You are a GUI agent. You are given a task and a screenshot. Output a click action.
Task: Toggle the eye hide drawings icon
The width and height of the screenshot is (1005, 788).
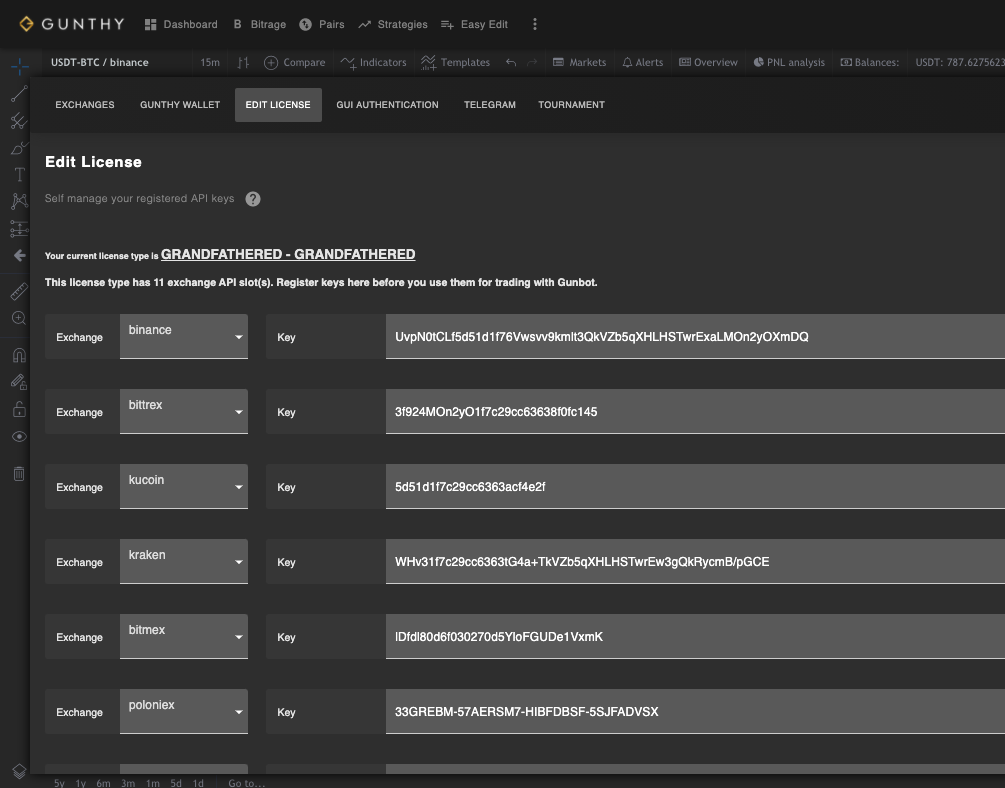click(18, 437)
